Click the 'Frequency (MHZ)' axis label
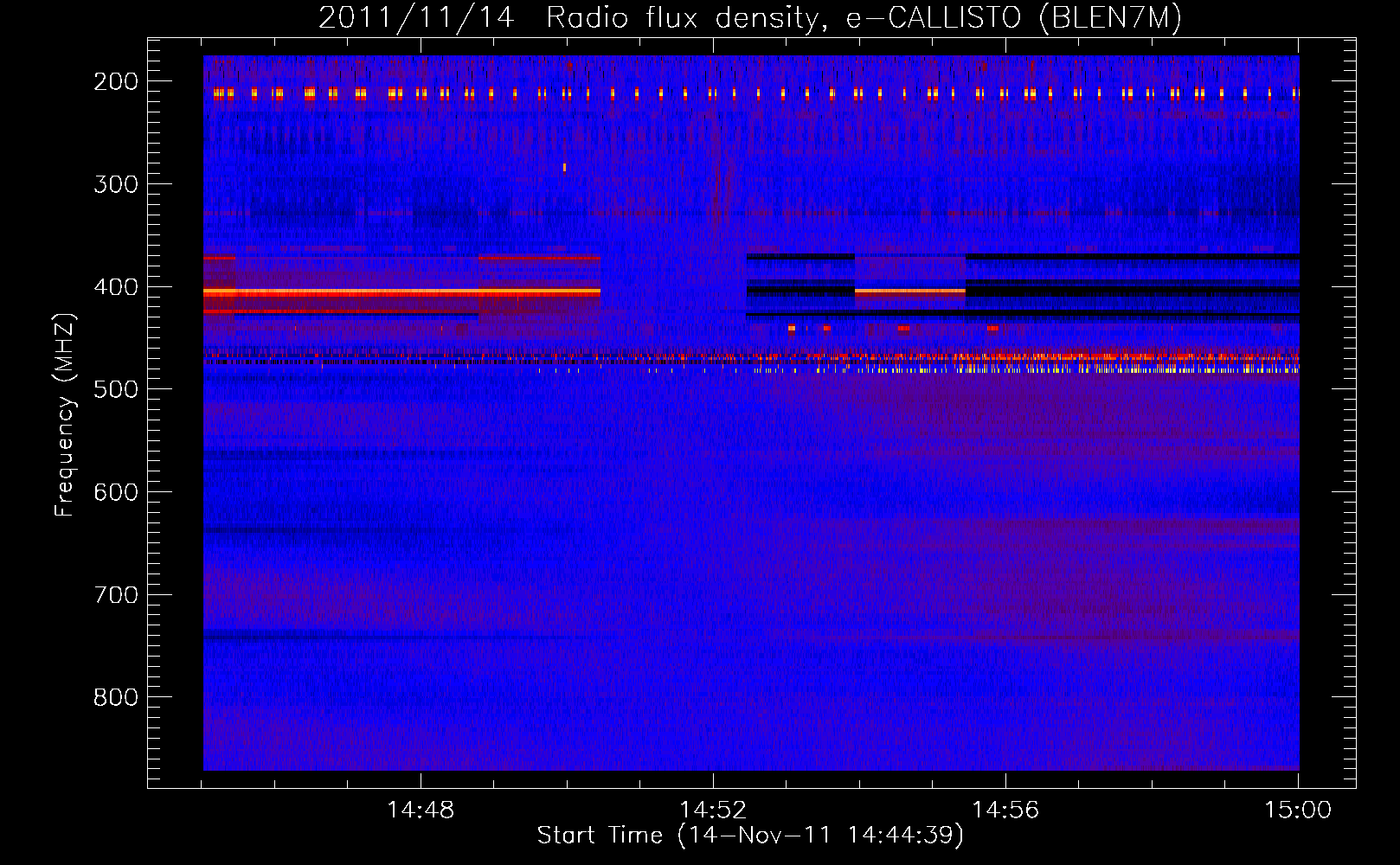The image size is (1400, 865). 65,414
